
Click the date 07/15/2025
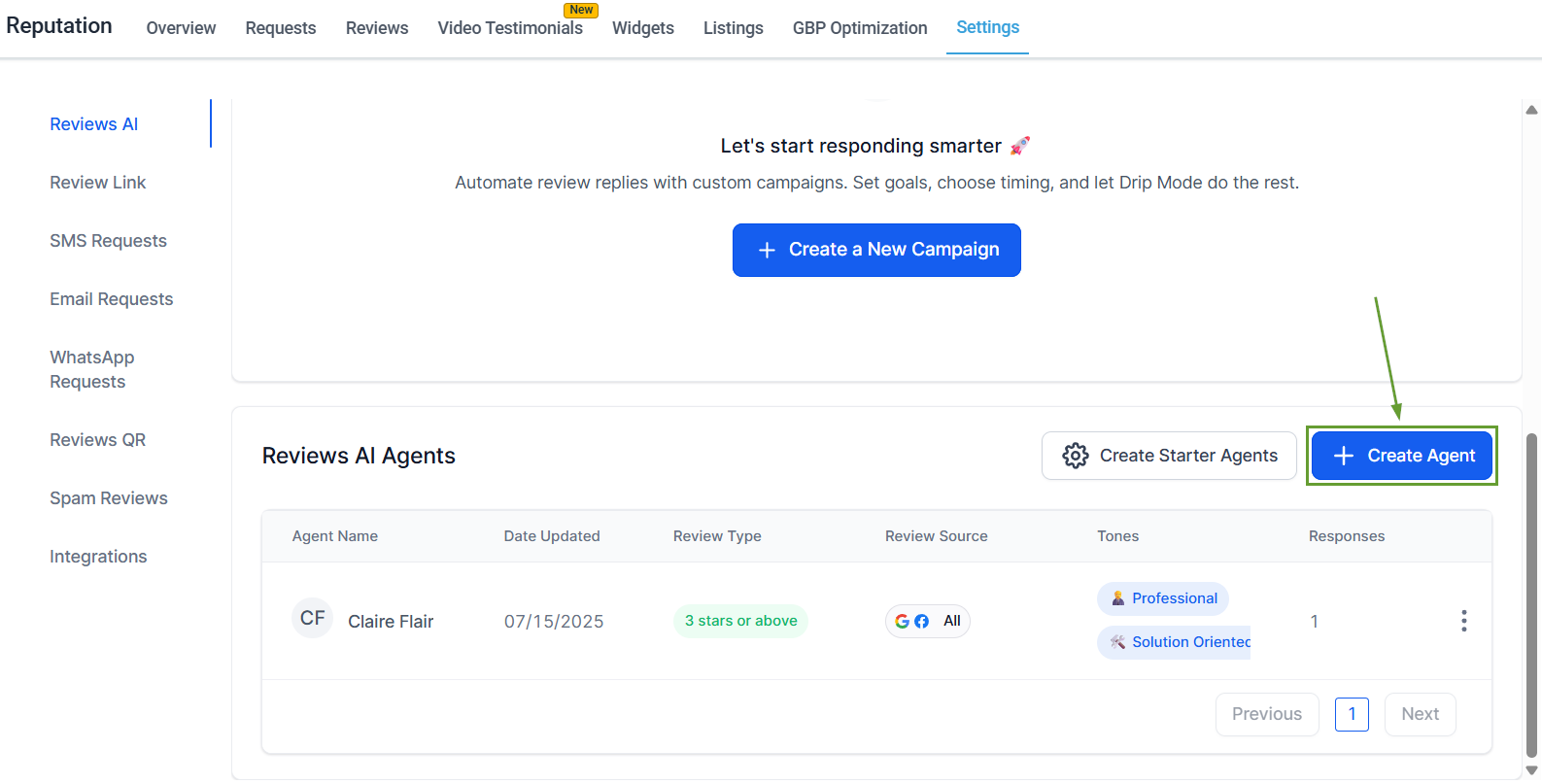click(554, 622)
